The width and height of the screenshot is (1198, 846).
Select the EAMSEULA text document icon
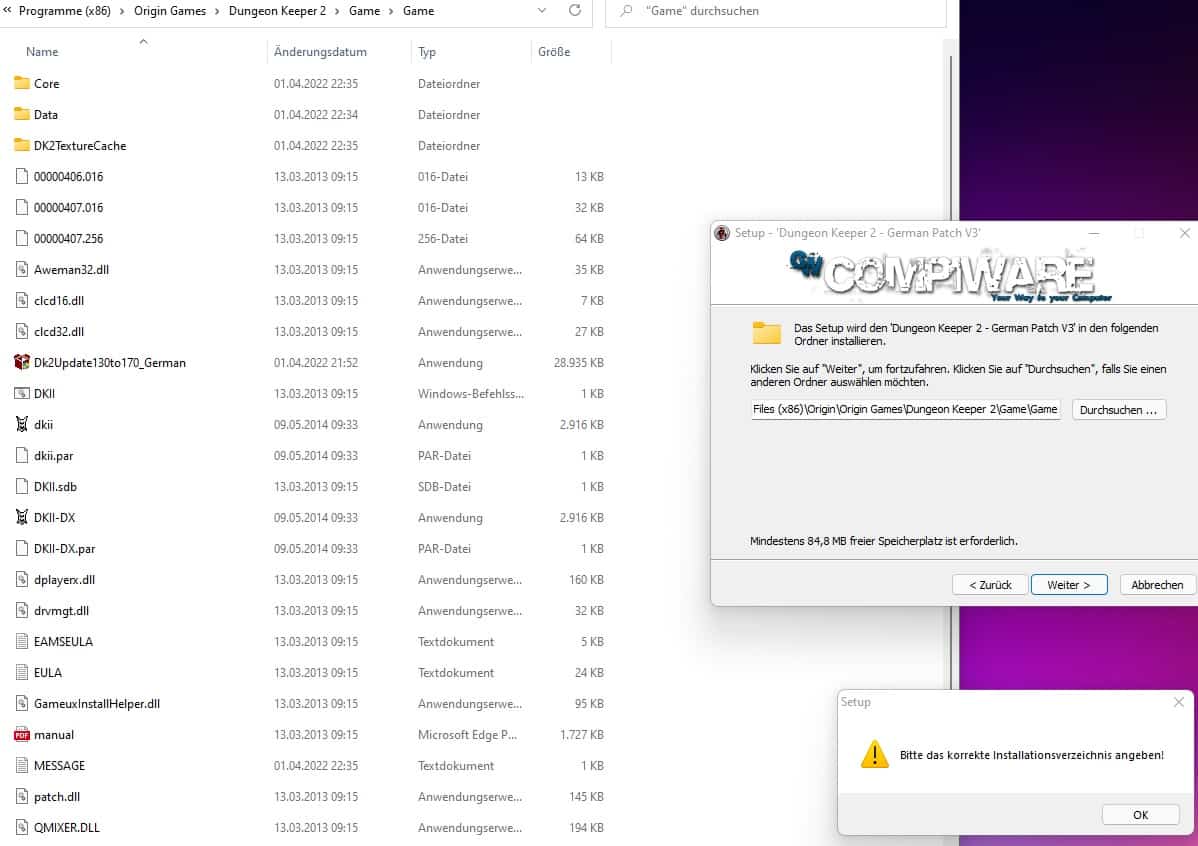(x=21, y=641)
